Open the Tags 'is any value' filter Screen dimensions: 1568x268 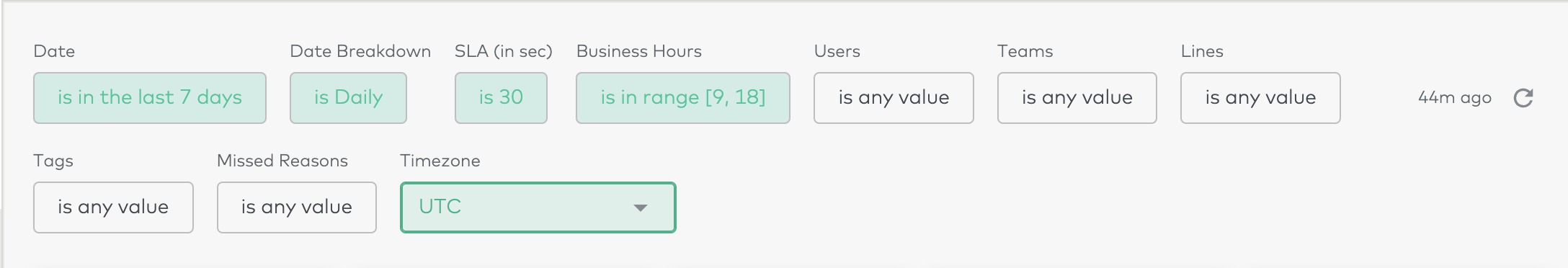click(113, 207)
